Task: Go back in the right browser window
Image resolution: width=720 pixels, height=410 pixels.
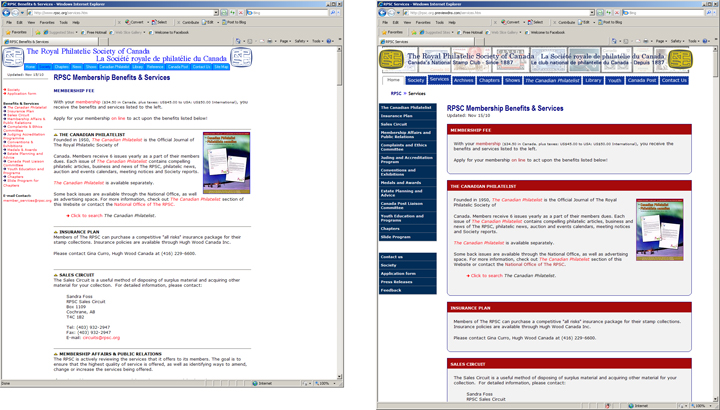Action: pyautogui.click(x=382, y=13)
